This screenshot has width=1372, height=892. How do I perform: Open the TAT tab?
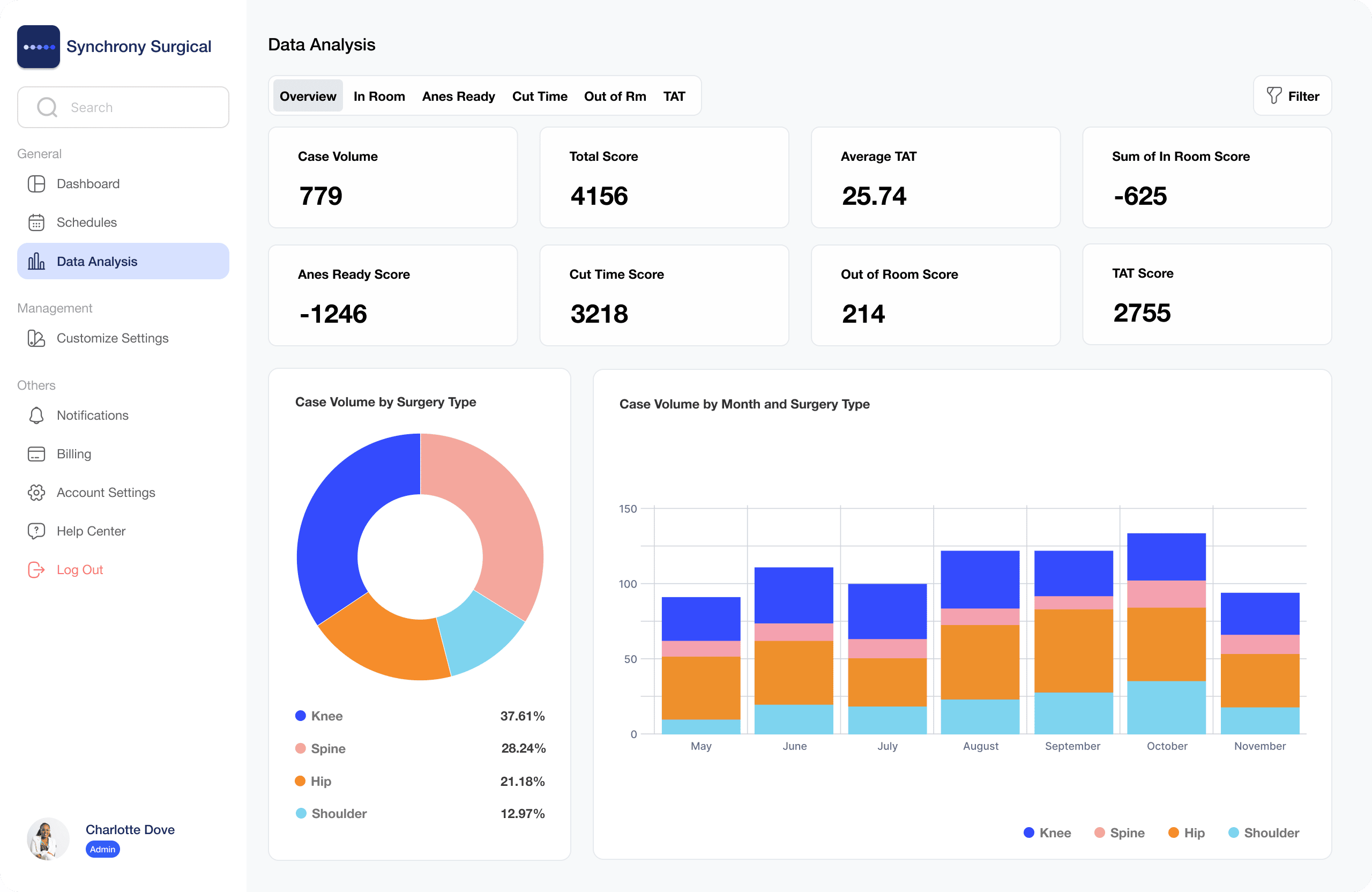(x=673, y=96)
